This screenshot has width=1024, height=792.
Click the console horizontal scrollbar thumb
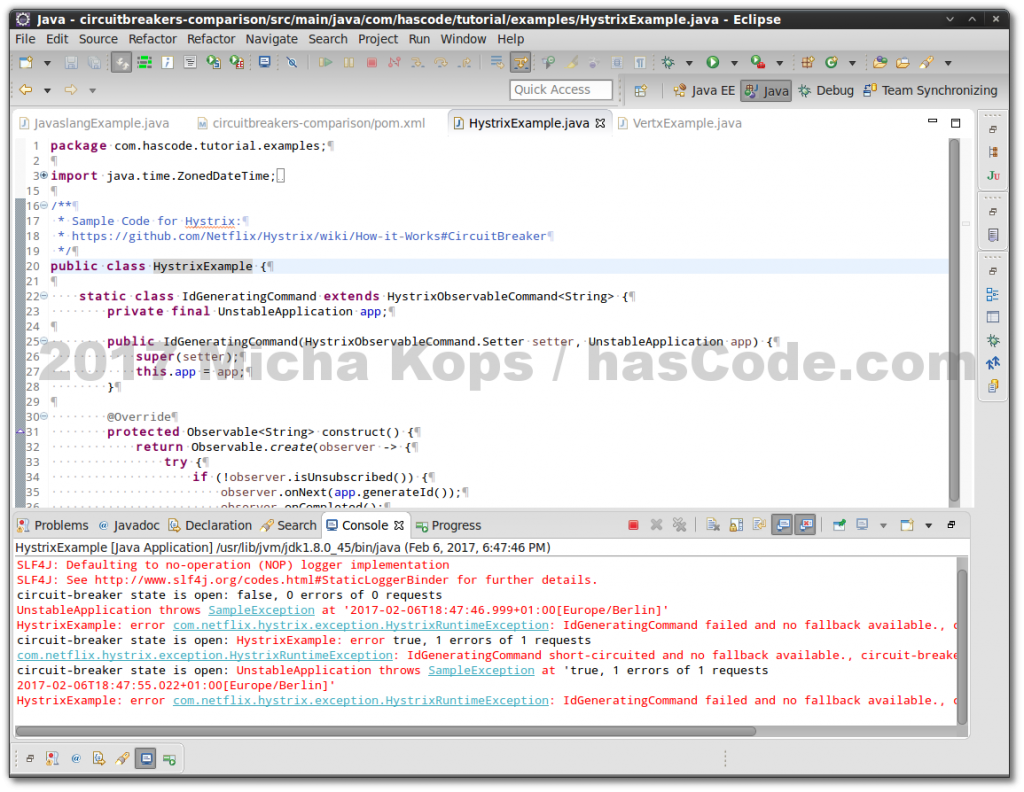click(x=385, y=731)
